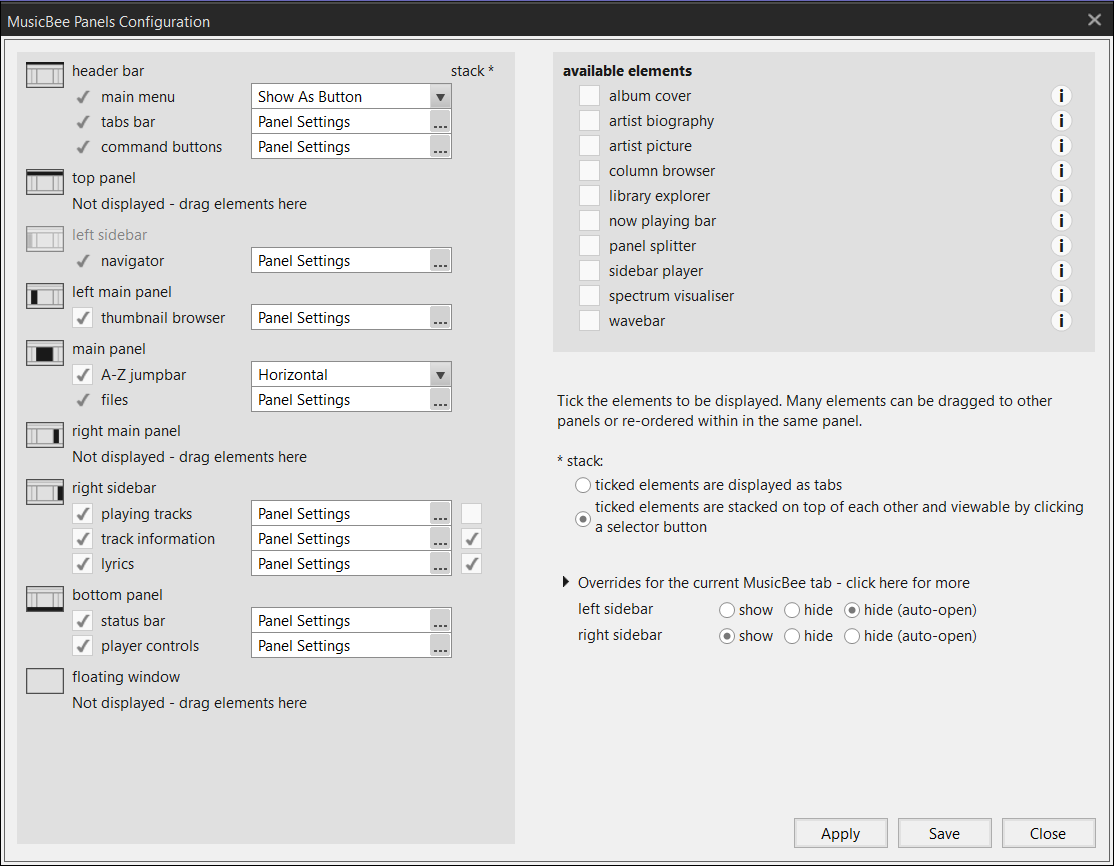Viewport: 1114px width, 866px height.
Task: Show info for now playing bar
Action: [x=1061, y=221]
